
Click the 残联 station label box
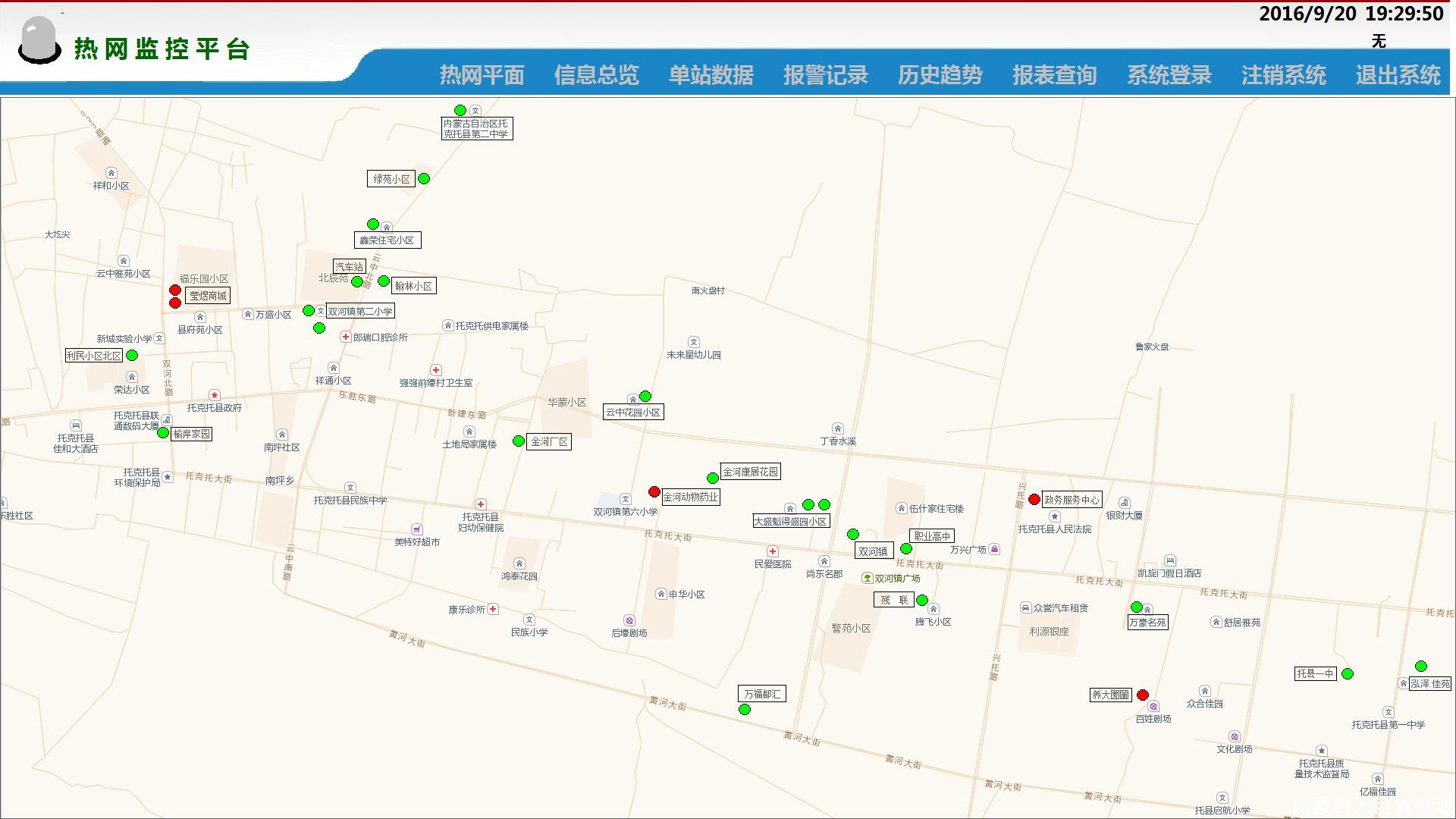click(x=894, y=599)
